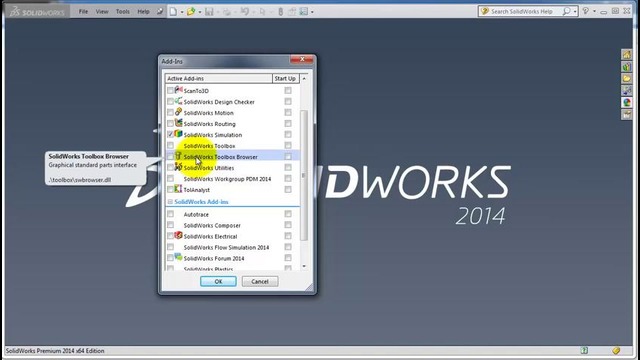Click the SolidWorks logo
Viewport: 640px width, 360px height.
(38, 12)
